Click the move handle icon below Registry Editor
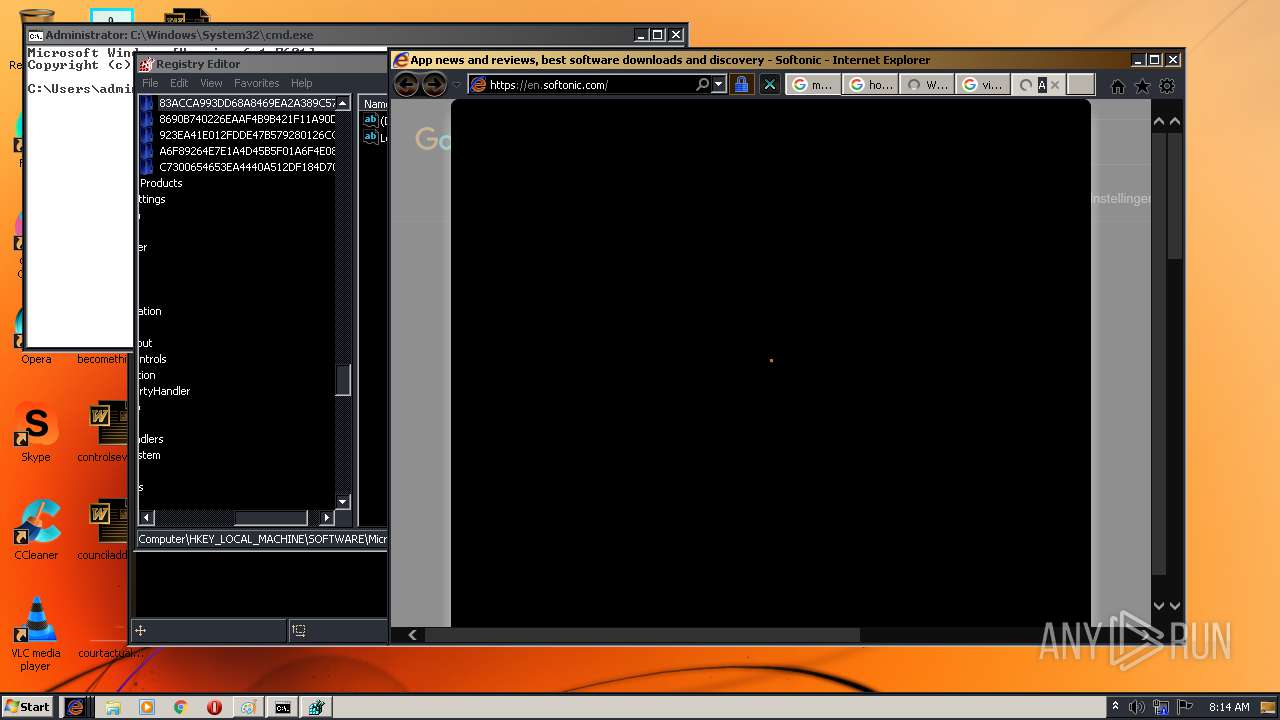This screenshot has height=720, width=1280. [141, 630]
